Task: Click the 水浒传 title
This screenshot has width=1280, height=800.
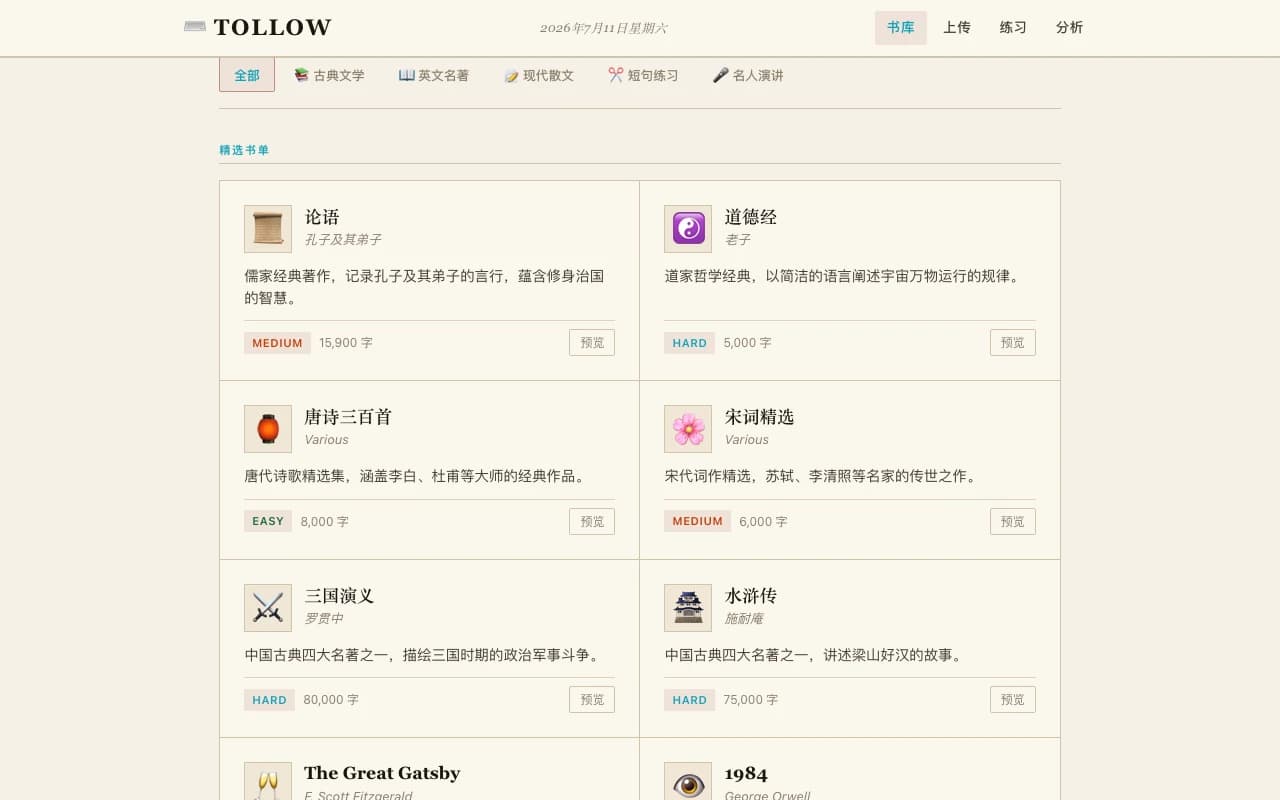Action: [x=751, y=596]
